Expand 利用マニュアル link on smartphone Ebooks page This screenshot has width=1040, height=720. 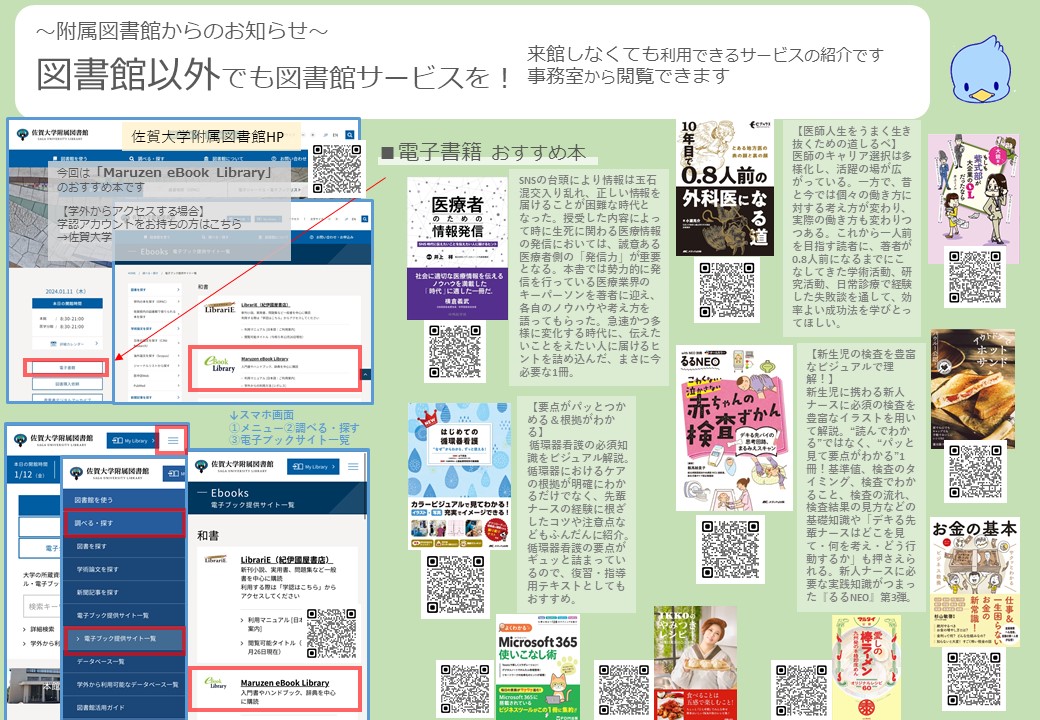(x=273, y=624)
